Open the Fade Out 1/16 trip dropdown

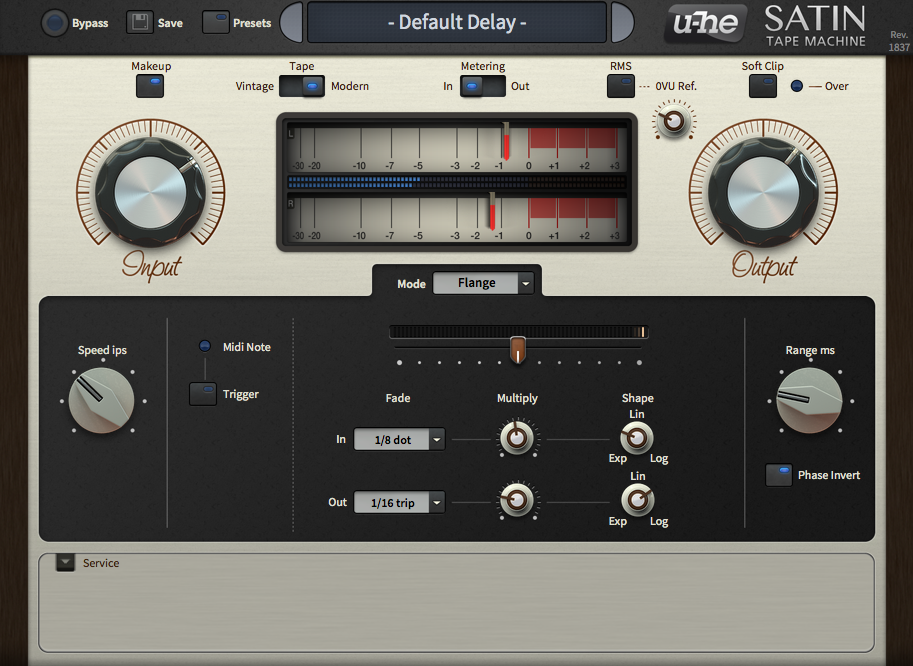399,502
